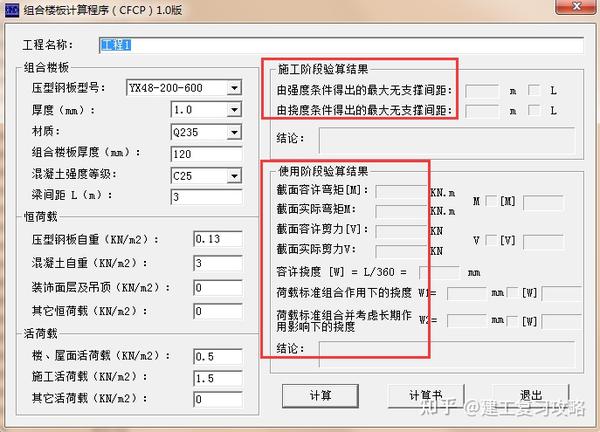Click the CFCP app icon in title bar
Viewport: 600px width, 432px height.
[x=11, y=12]
